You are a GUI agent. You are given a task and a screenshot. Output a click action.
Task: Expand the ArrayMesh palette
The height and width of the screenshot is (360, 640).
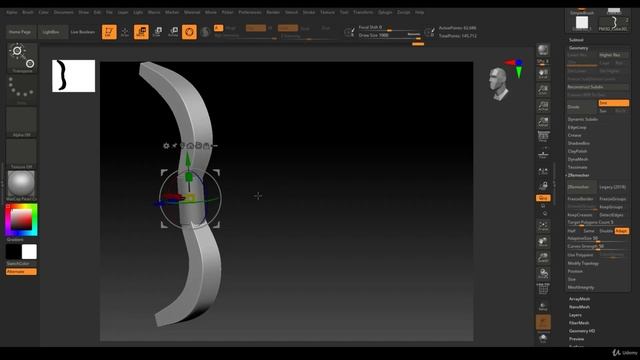tap(580, 299)
